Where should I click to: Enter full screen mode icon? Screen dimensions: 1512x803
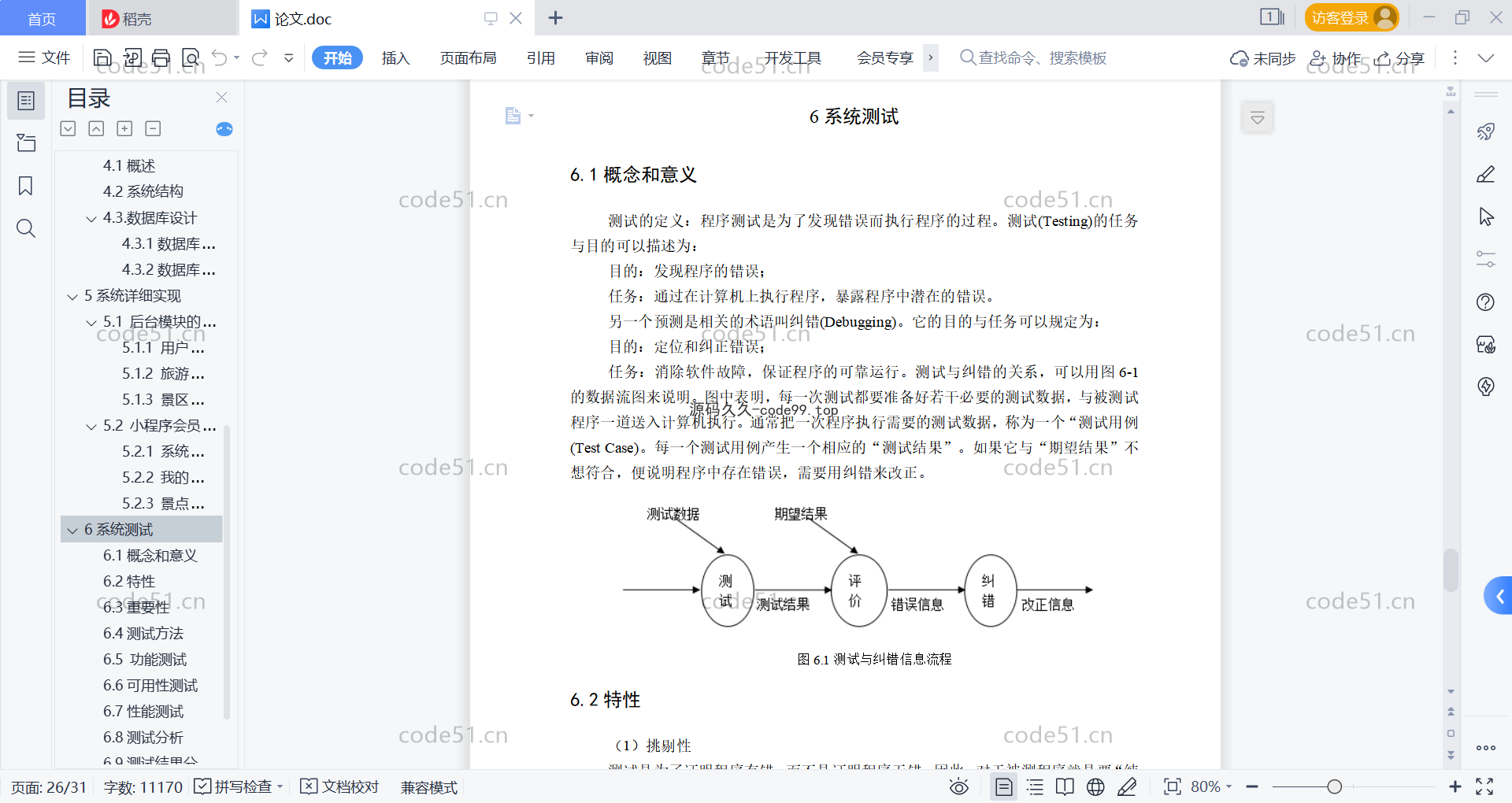click(1484, 786)
